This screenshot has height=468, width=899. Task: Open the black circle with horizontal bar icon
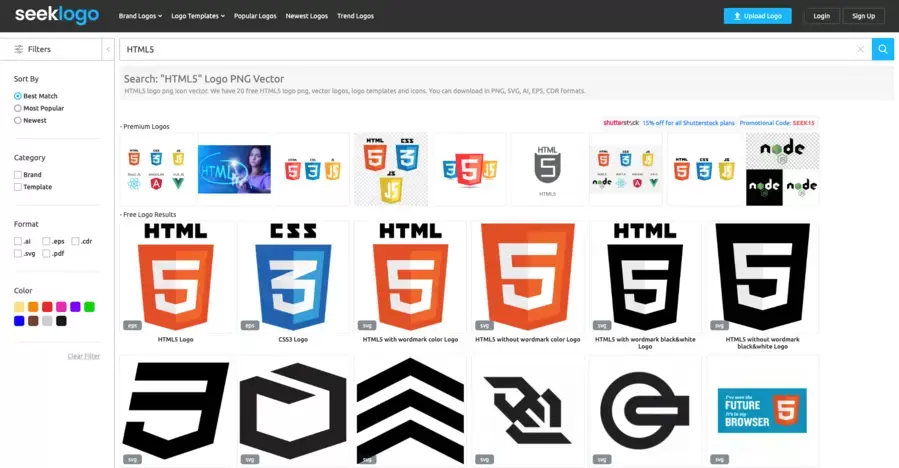click(645, 411)
